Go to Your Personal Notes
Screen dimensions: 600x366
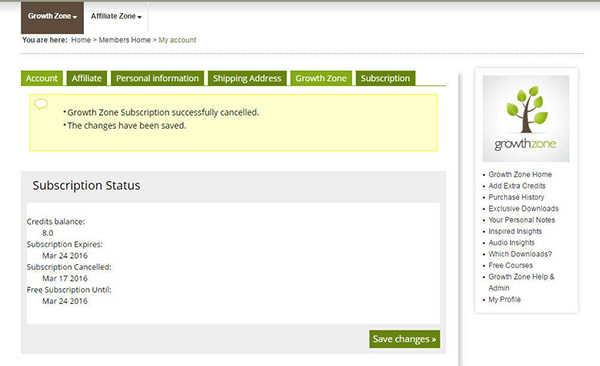[x=522, y=220]
